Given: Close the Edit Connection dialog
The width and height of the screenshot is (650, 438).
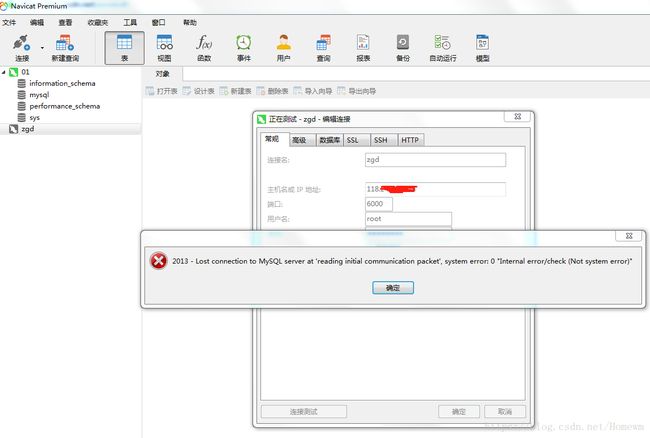Looking at the screenshot, I should [517, 116].
